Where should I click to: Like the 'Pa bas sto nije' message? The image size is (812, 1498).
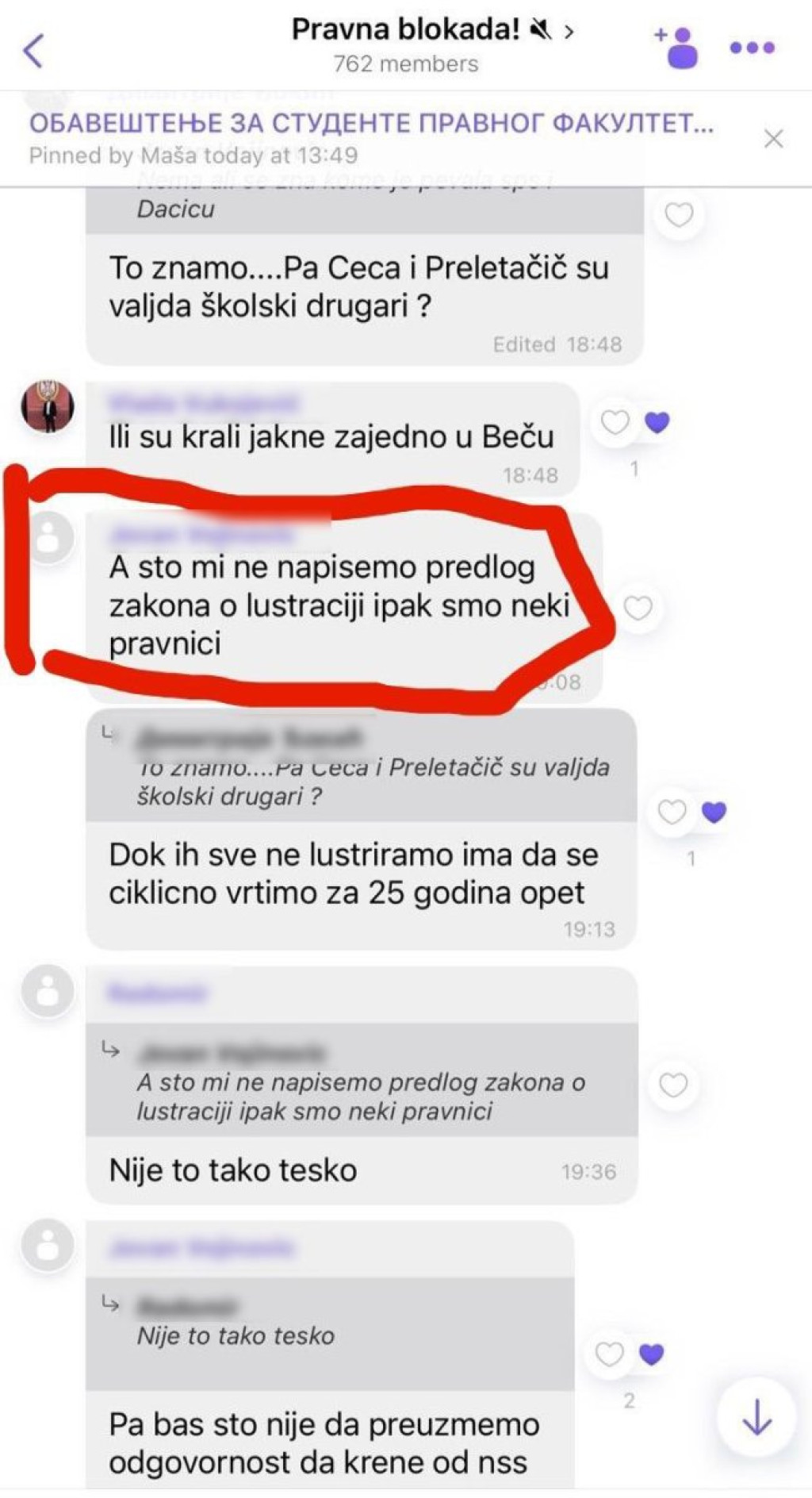point(609,1354)
